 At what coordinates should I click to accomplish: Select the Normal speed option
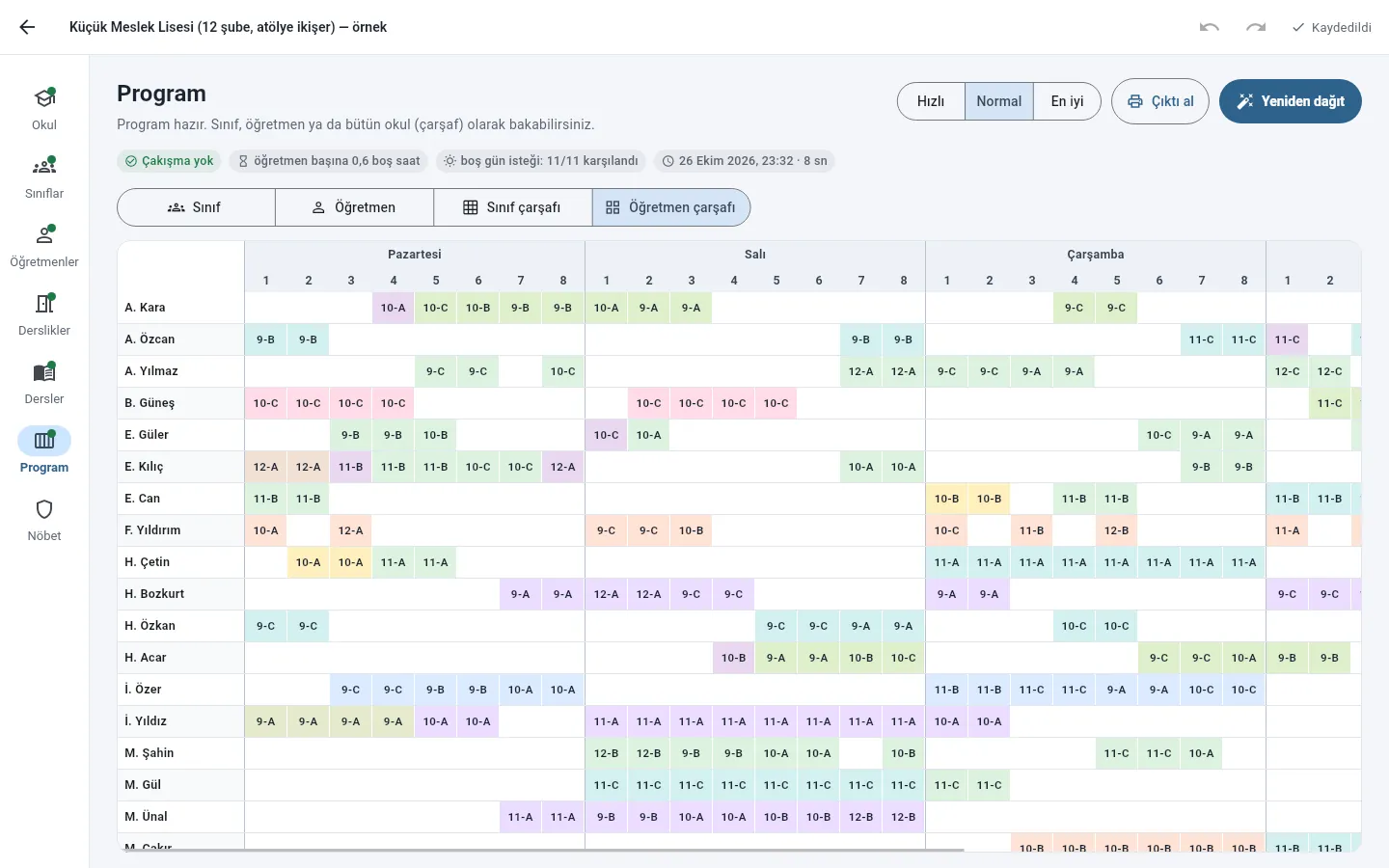click(x=999, y=101)
